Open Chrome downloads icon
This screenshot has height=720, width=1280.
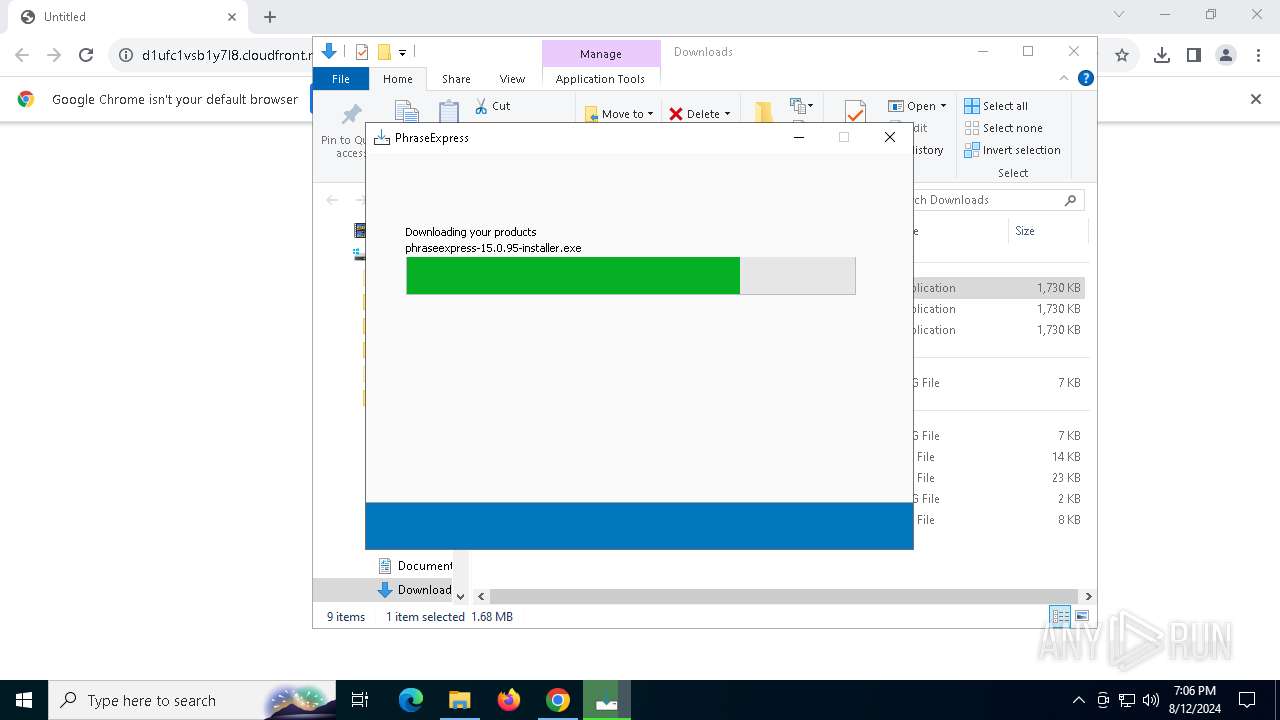[x=1162, y=56]
